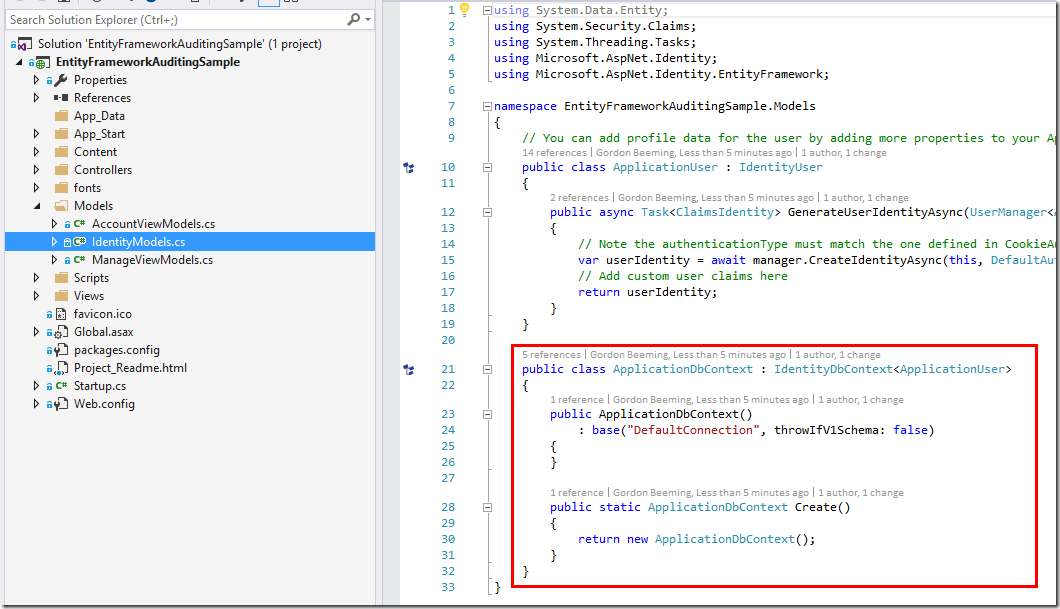Expand AccountViewModels.cs file node

click(x=55, y=224)
